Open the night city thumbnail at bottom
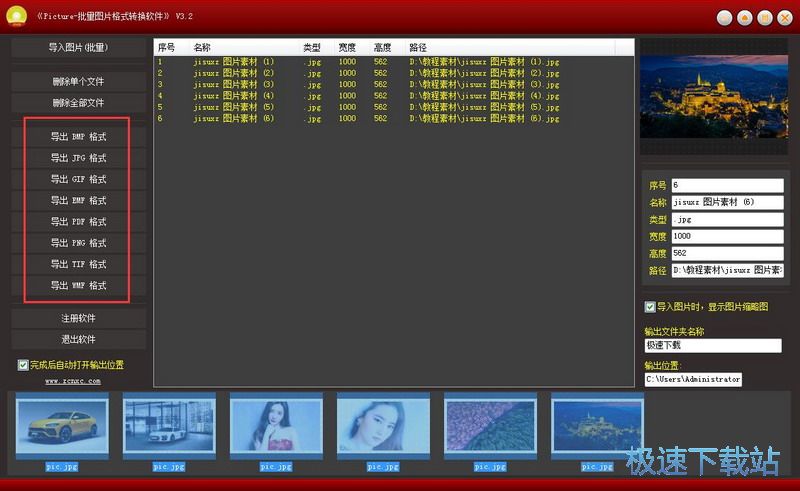800x491 pixels. 597,427
